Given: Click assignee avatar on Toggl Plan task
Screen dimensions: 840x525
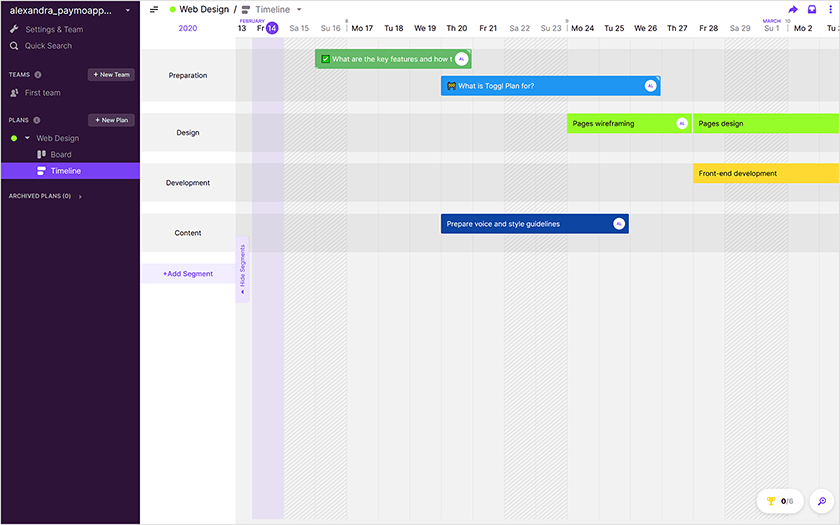Looking at the screenshot, I should coord(650,86).
